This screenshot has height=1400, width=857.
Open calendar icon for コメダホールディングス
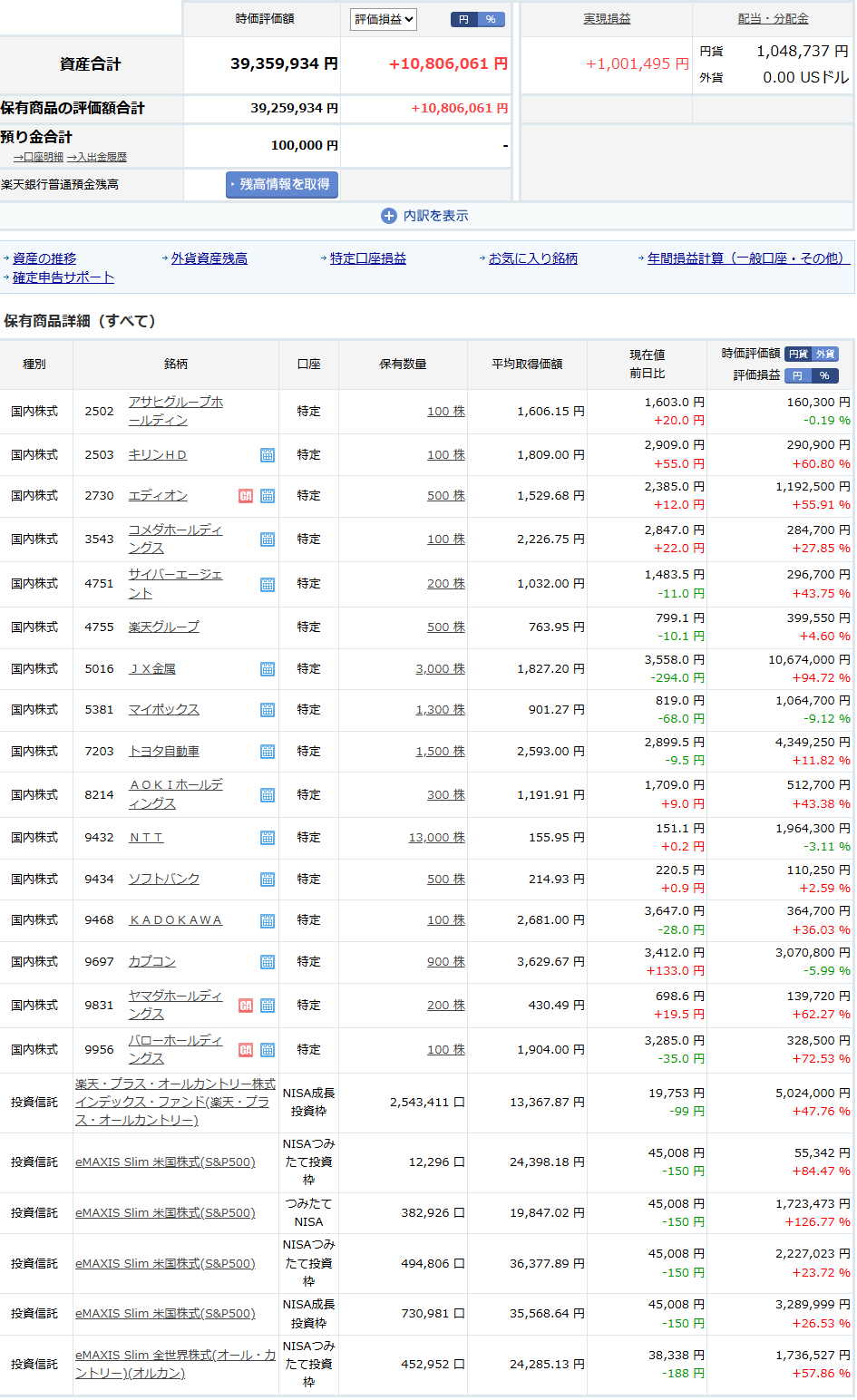coord(268,540)
